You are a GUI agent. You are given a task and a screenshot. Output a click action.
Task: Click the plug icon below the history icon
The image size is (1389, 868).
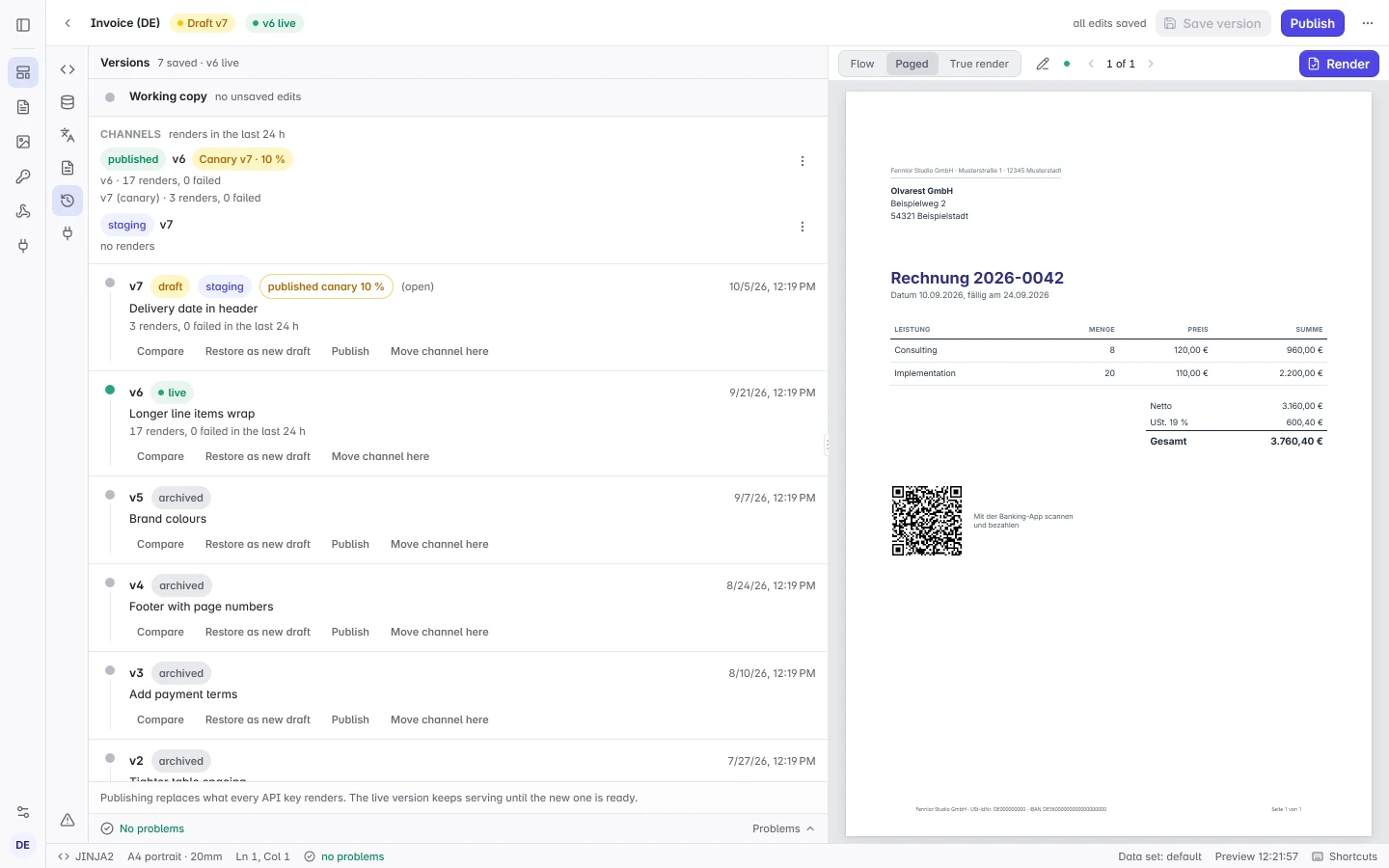(68, 233)
